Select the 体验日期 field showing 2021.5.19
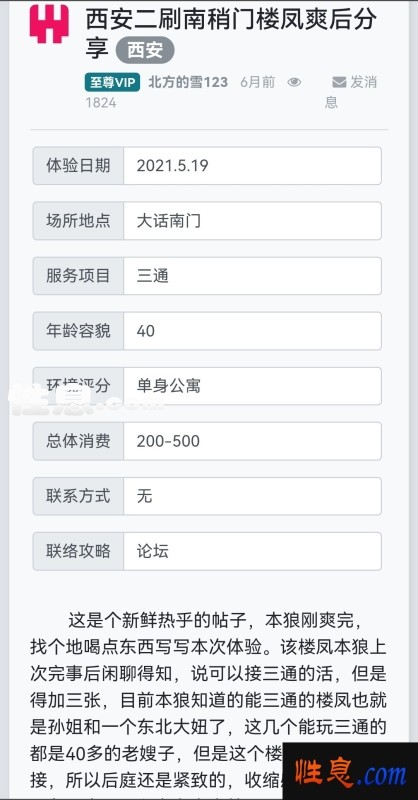Screen dimensions: 418x800 (x=252, y=166)
